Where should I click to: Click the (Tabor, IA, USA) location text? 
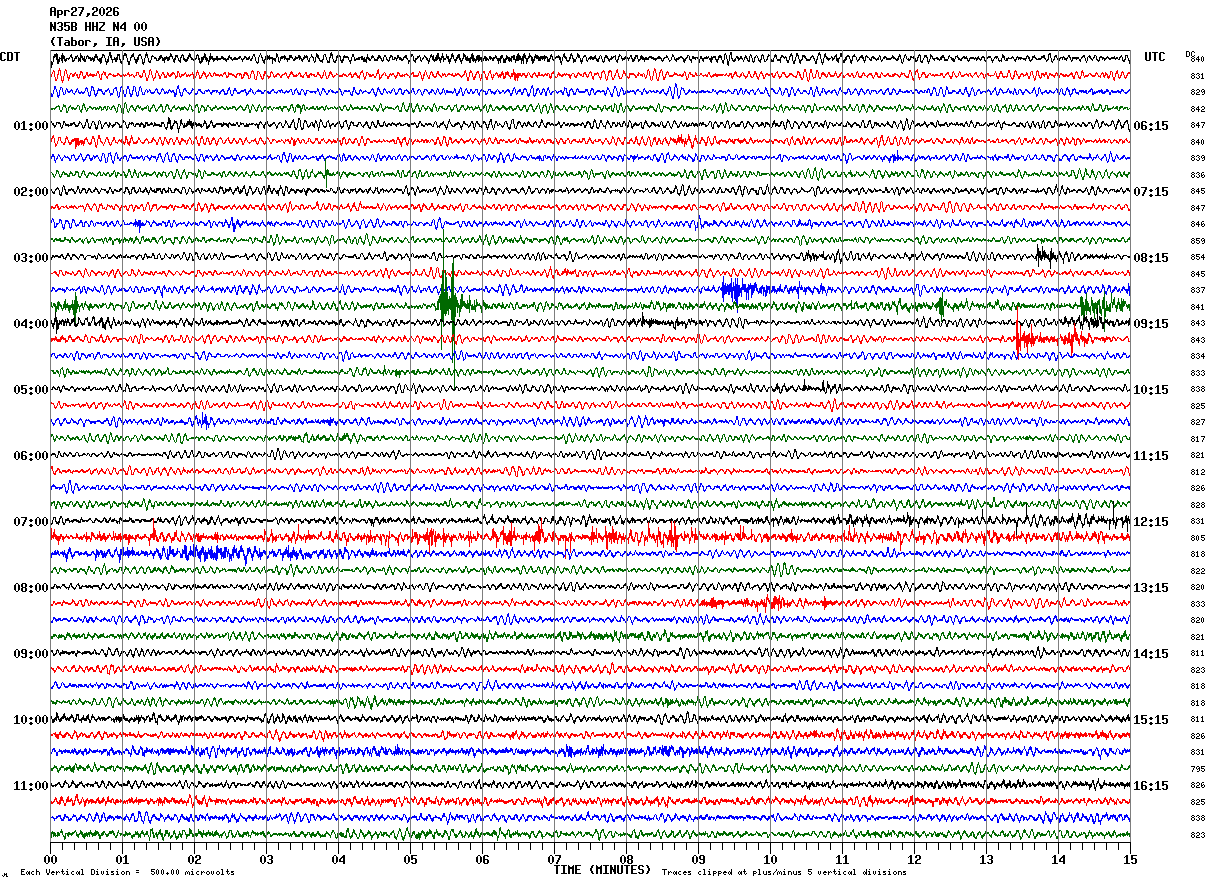[104, 42]
